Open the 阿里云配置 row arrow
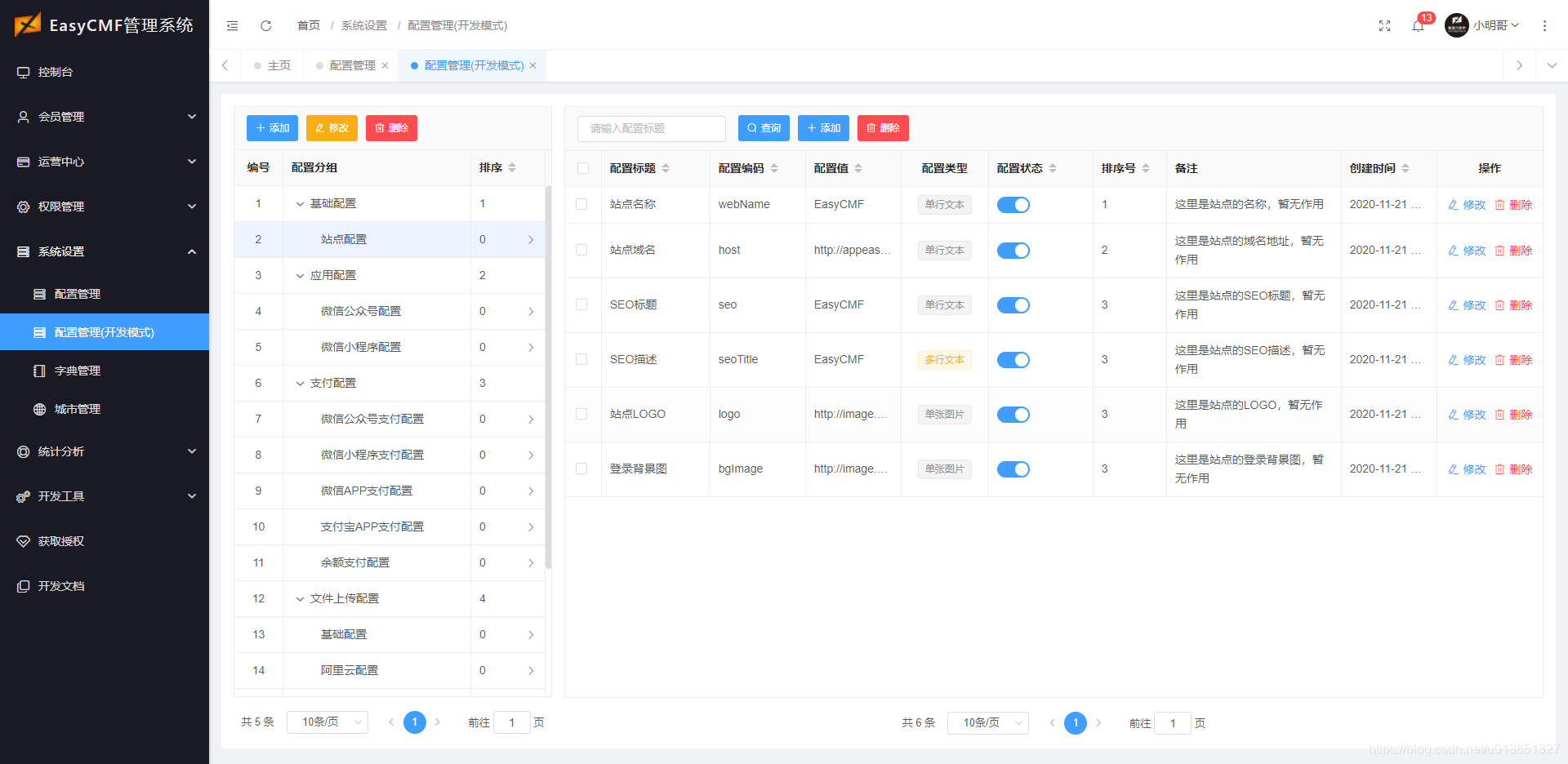The image size is (1568, 764). [x=531, y=670]
